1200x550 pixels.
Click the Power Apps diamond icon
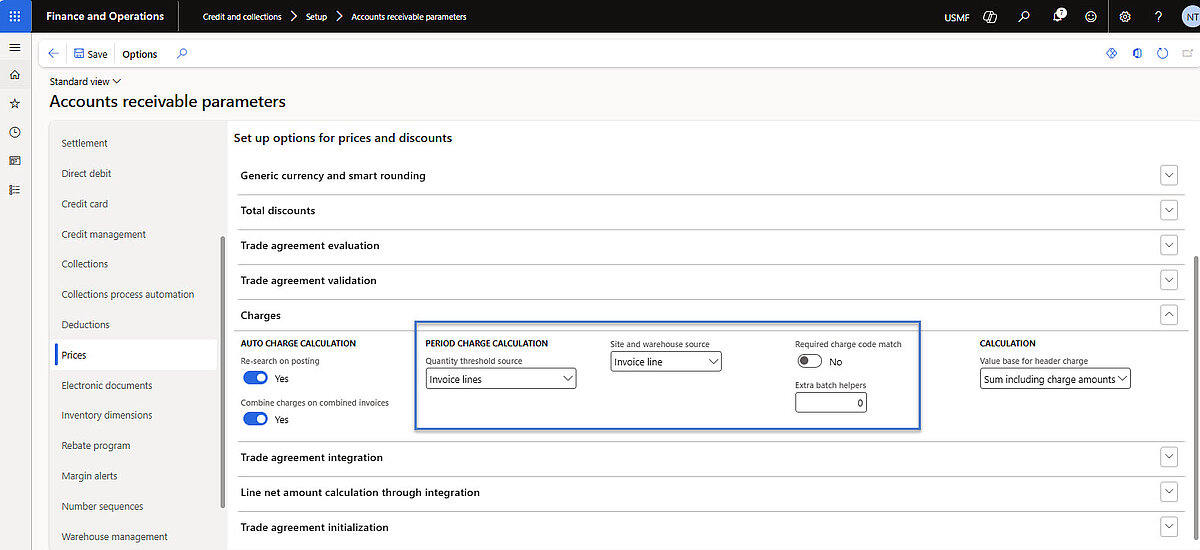pyautogui.click(x=1111, y=54)
